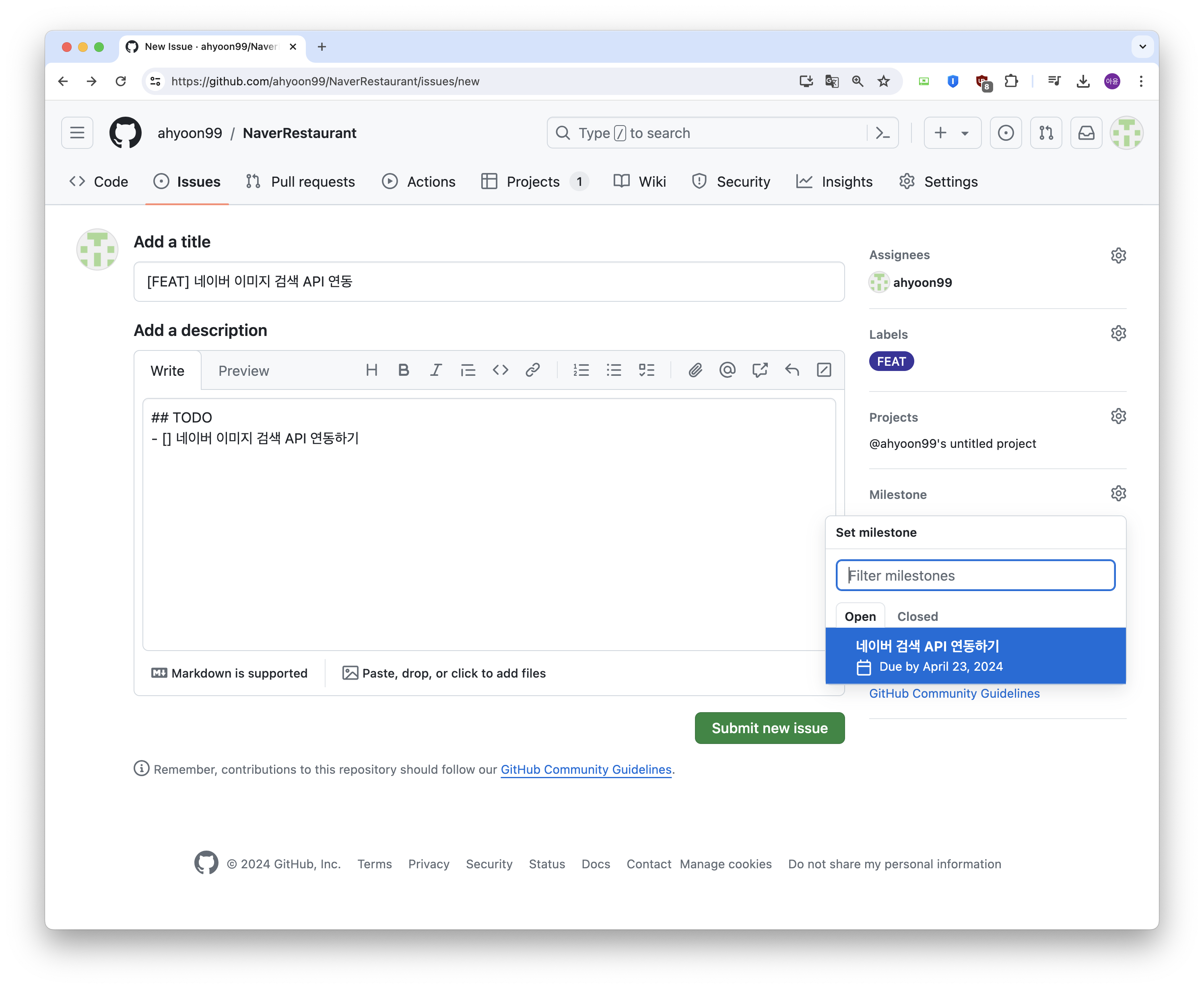Insert a task list from the toolbar

click(x=646, y=370)
